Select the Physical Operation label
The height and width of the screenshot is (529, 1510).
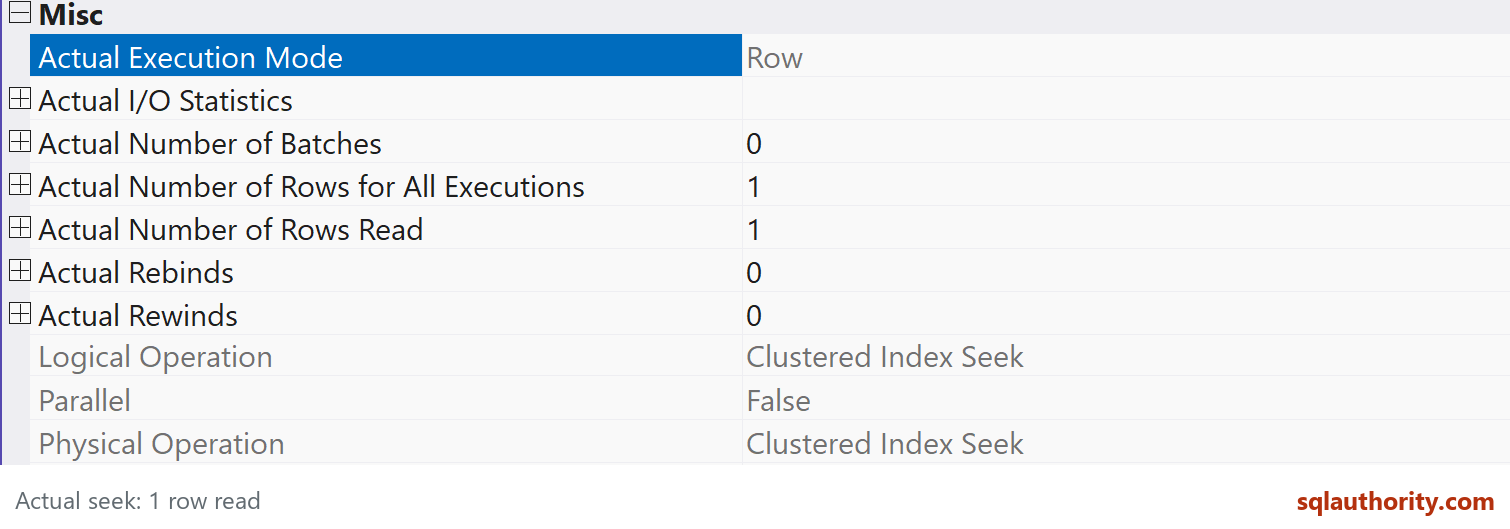click(161, 444)
